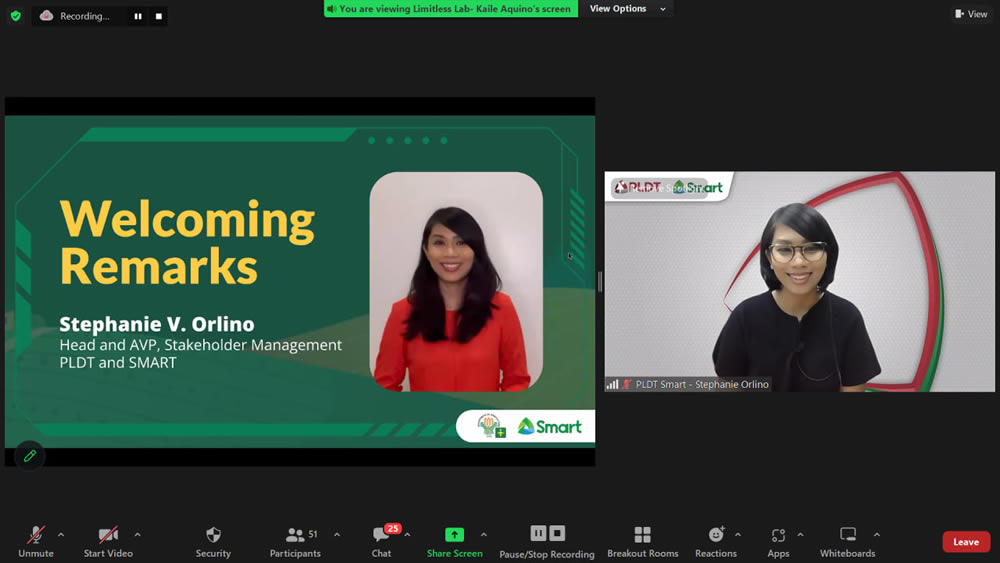Open the Chat panel
This screenshot has width=1000, height=563.
(x=381, y=542)
